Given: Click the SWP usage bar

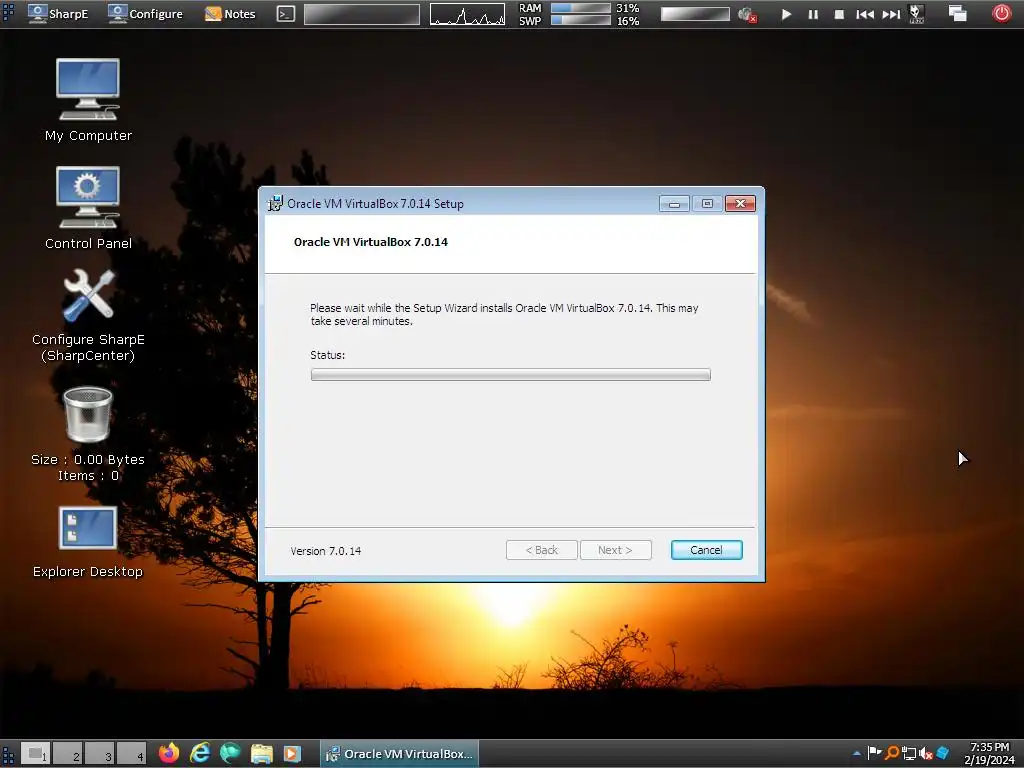Looking at the screenshot, I should (x=581, y=20).
